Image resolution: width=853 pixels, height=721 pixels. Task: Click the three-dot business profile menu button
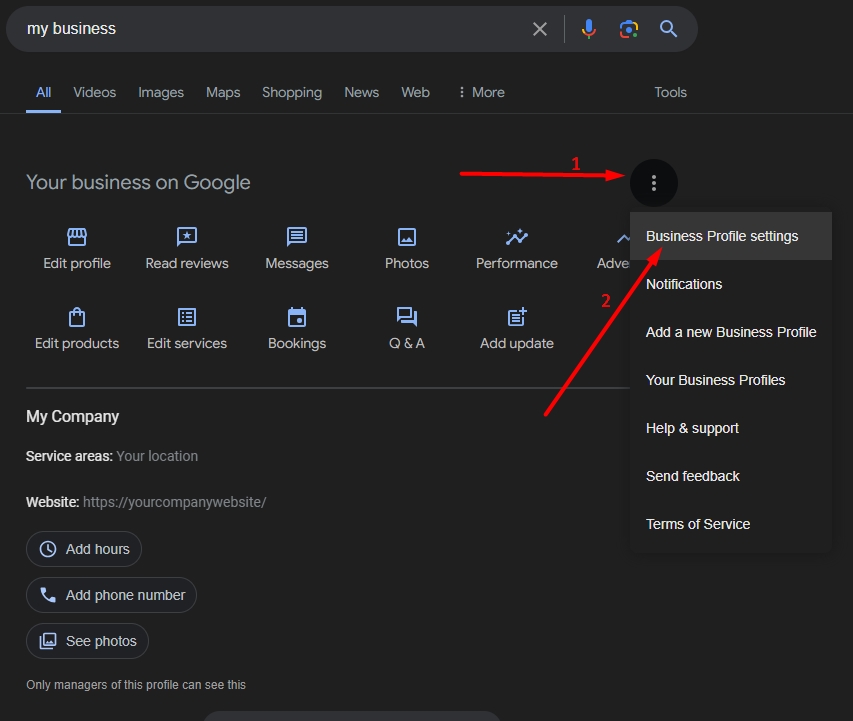tap(654, 183)
